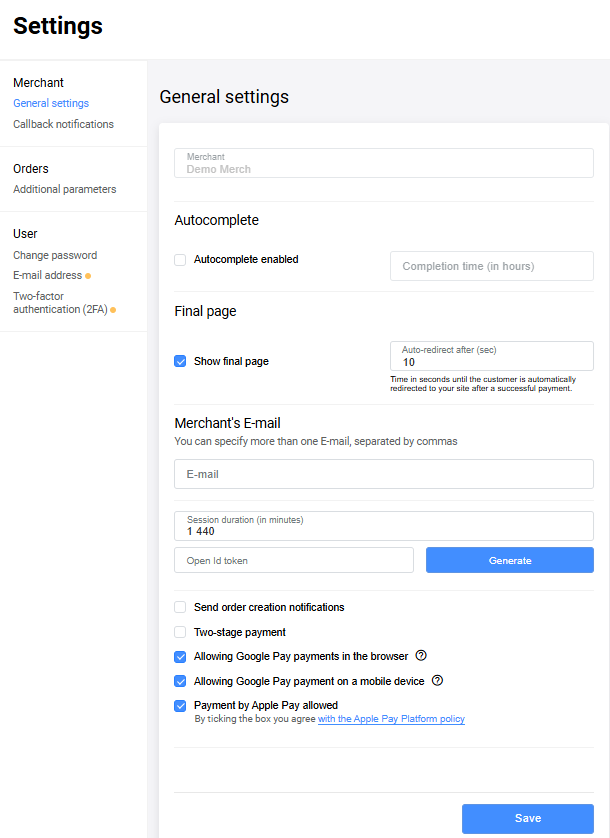Uncheck the Show final page checkbox
This screenshot has width=610, height=838.
point(180,361)
